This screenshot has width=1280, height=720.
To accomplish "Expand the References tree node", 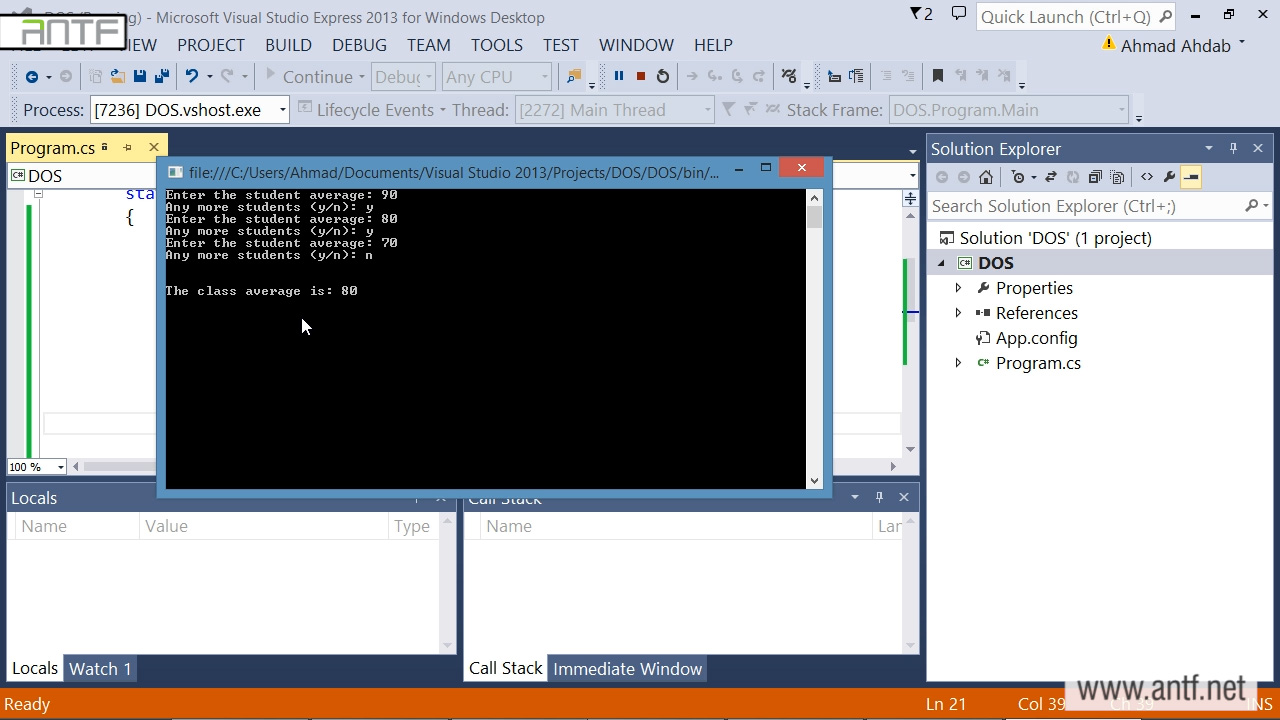I will [x=958, y=313].
